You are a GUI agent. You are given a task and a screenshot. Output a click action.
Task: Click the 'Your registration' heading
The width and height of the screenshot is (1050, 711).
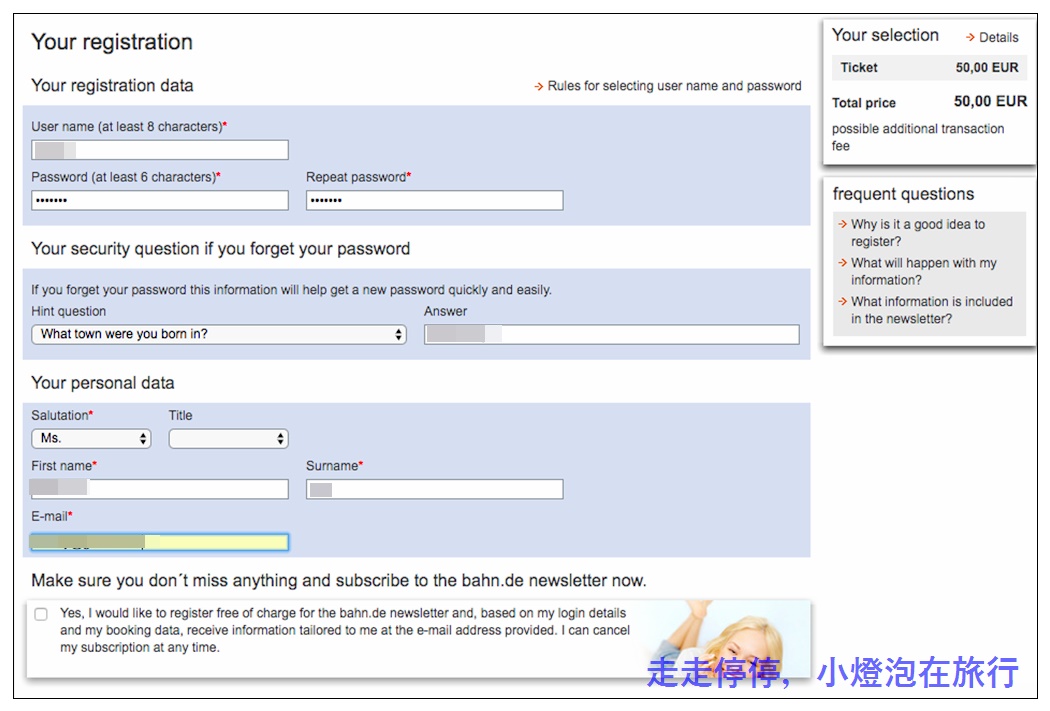[x=112, y=42]
